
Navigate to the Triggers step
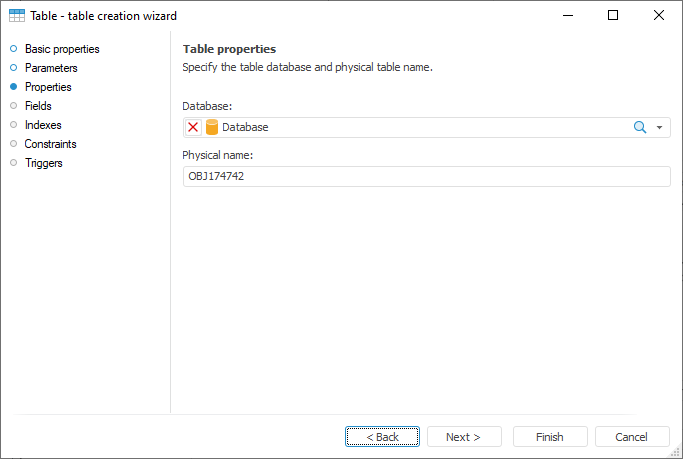pyautogui.click(x=43, y=163)
